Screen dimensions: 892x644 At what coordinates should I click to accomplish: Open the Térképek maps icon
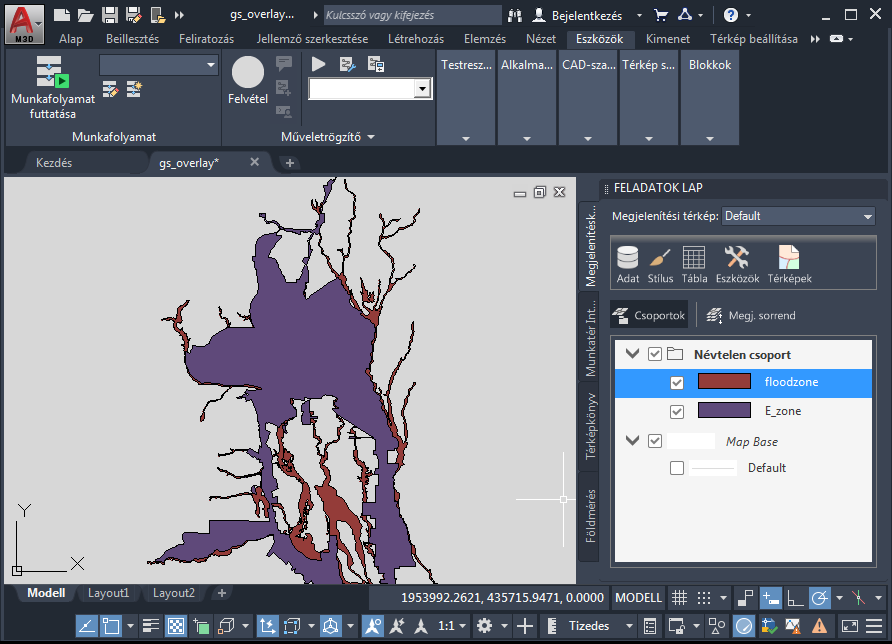pos(789,264)
